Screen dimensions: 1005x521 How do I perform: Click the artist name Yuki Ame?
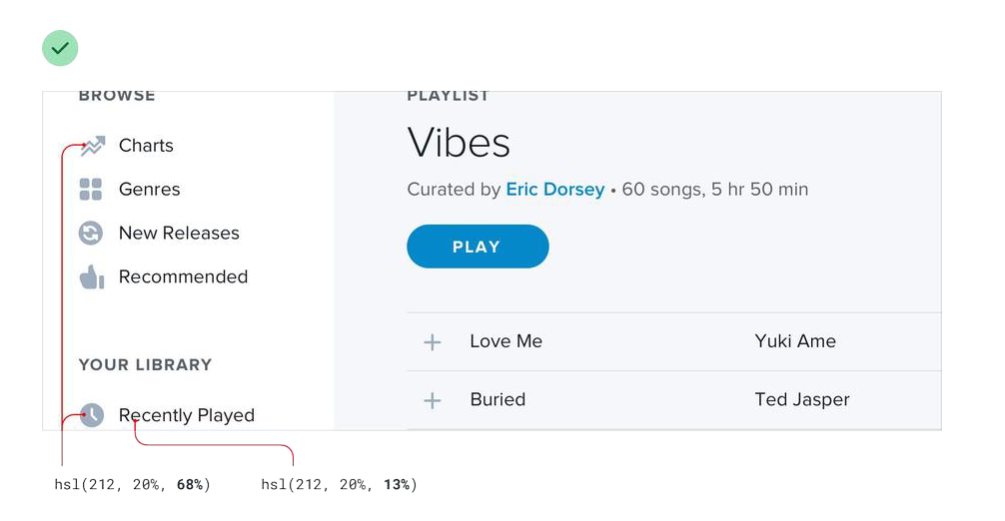[x=795, y=342]
